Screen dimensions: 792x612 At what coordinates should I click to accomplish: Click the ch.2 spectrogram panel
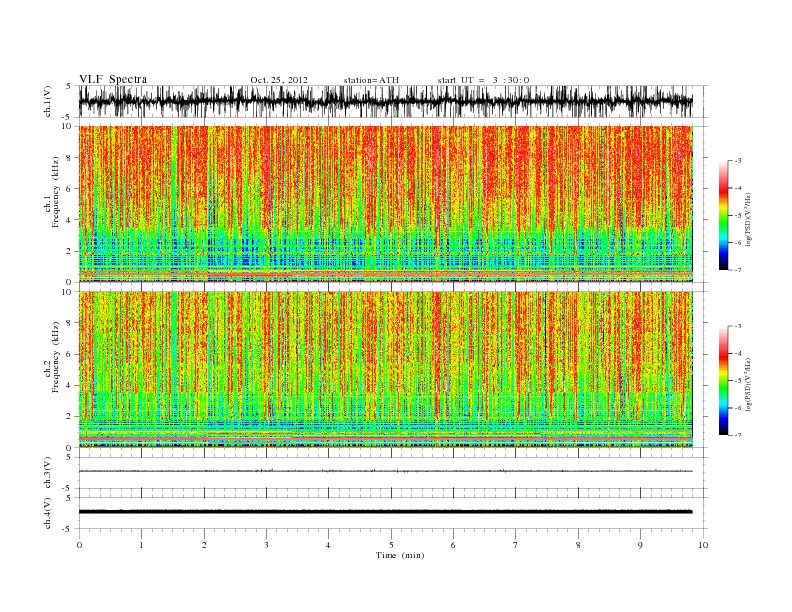pyautogui.click(x=386, y=369)
